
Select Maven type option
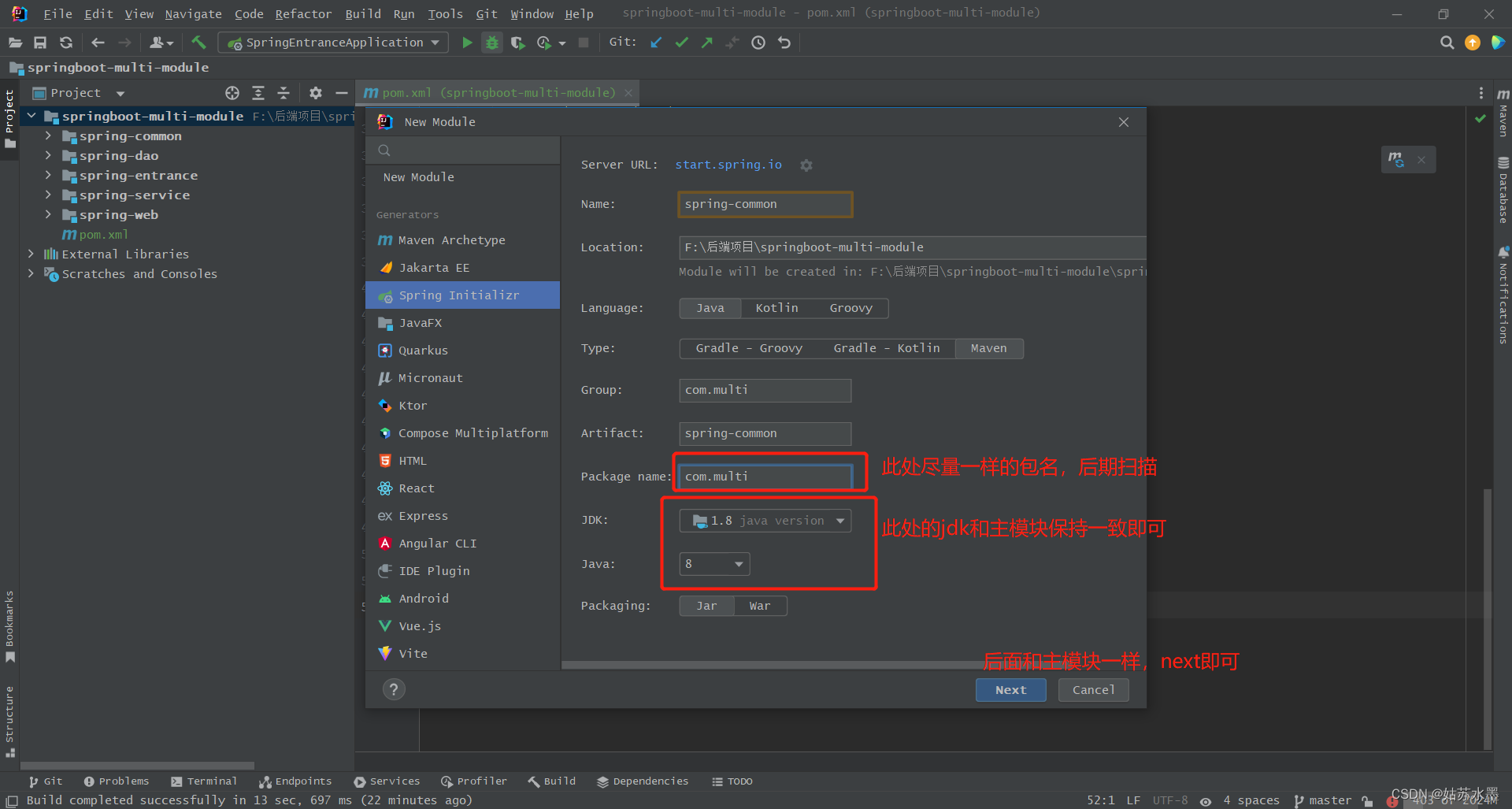989,348
